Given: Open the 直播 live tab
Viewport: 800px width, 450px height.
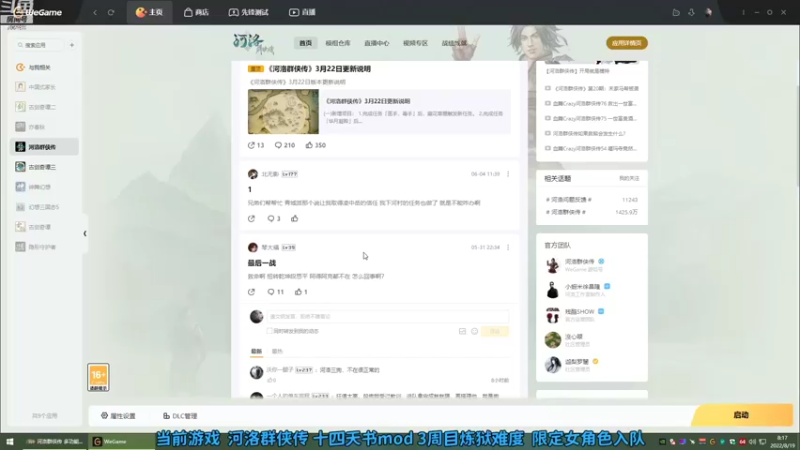Looking at the screenshot, I should 302,12.
